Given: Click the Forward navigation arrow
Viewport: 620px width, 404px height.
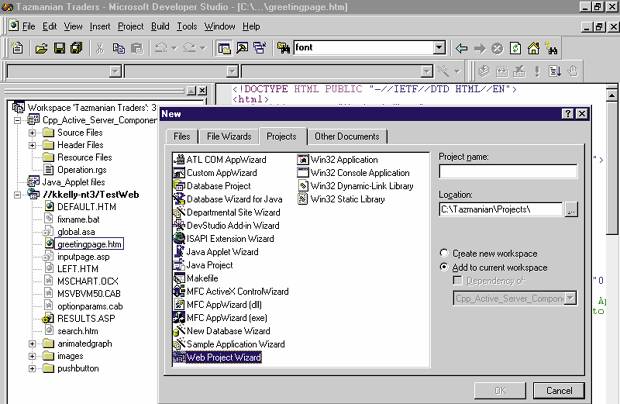Looking at the screenshot, I should (480, 48).
